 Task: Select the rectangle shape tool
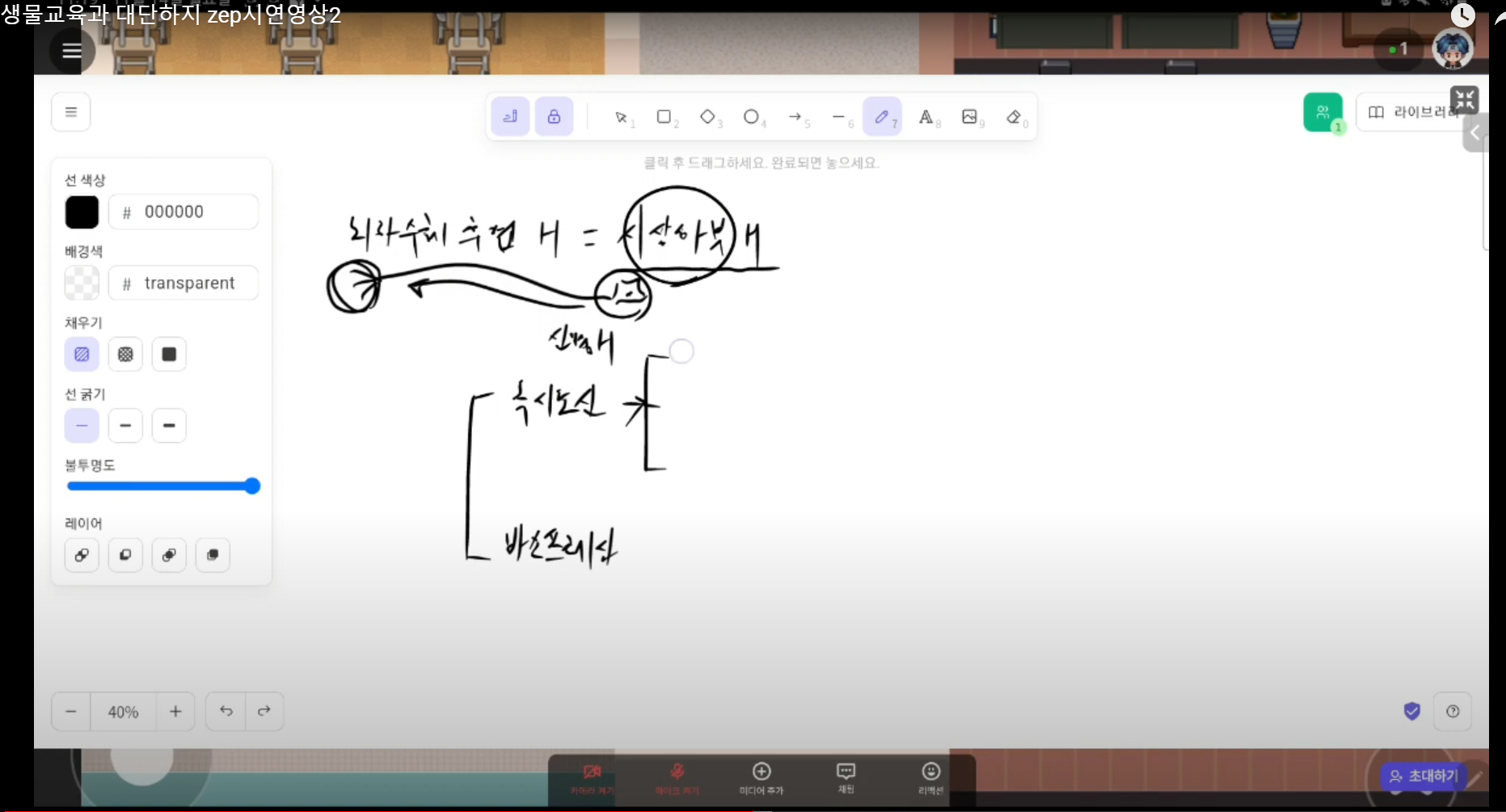[x=664, y=117]
